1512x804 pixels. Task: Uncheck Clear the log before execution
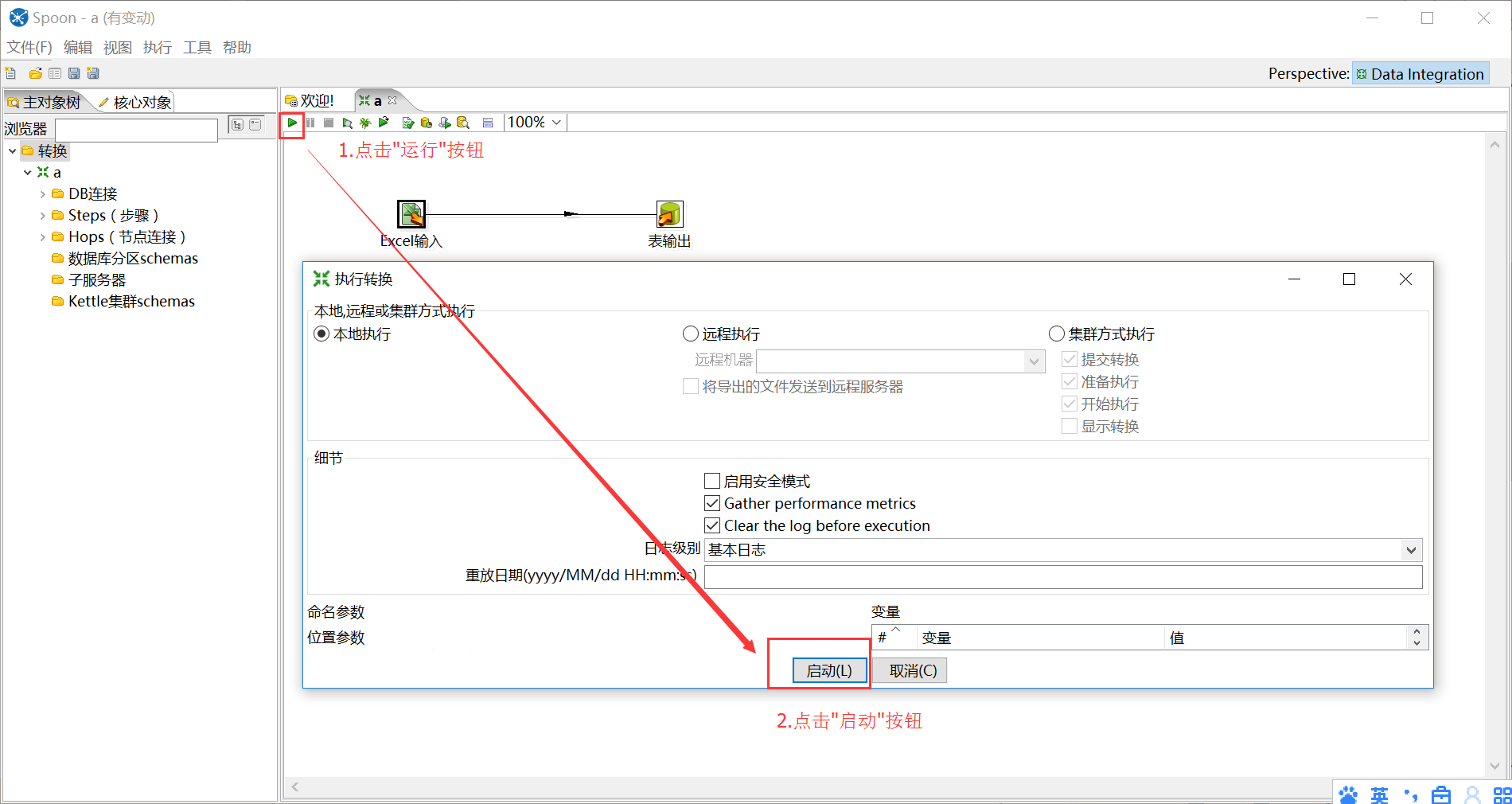[x=712, y=525]
